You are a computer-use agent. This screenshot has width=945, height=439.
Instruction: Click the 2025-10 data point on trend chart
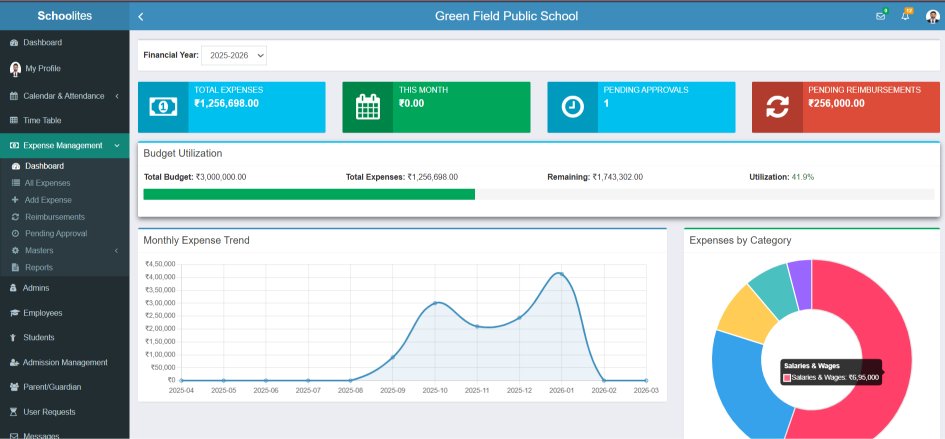pos(435,303)
